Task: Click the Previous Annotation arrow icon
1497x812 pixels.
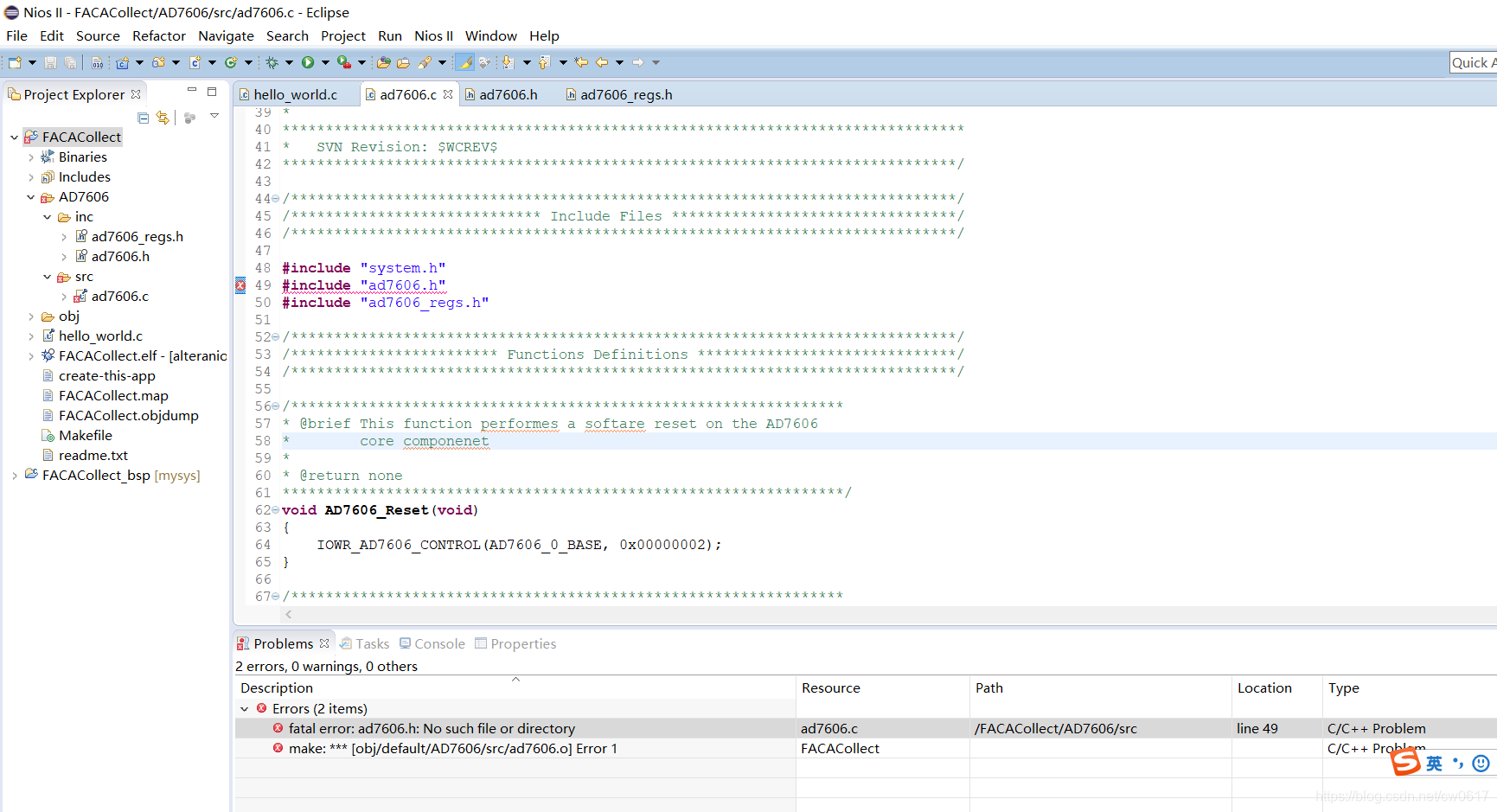Action: pyautogui.click(x=544, y=62)
